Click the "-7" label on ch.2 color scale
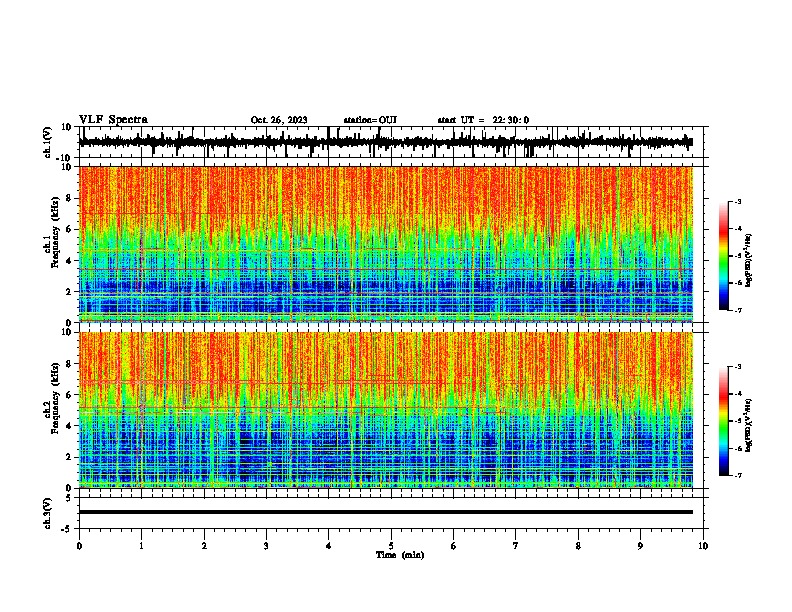This screenshot has height=612, width=792. tap(738, 475)
